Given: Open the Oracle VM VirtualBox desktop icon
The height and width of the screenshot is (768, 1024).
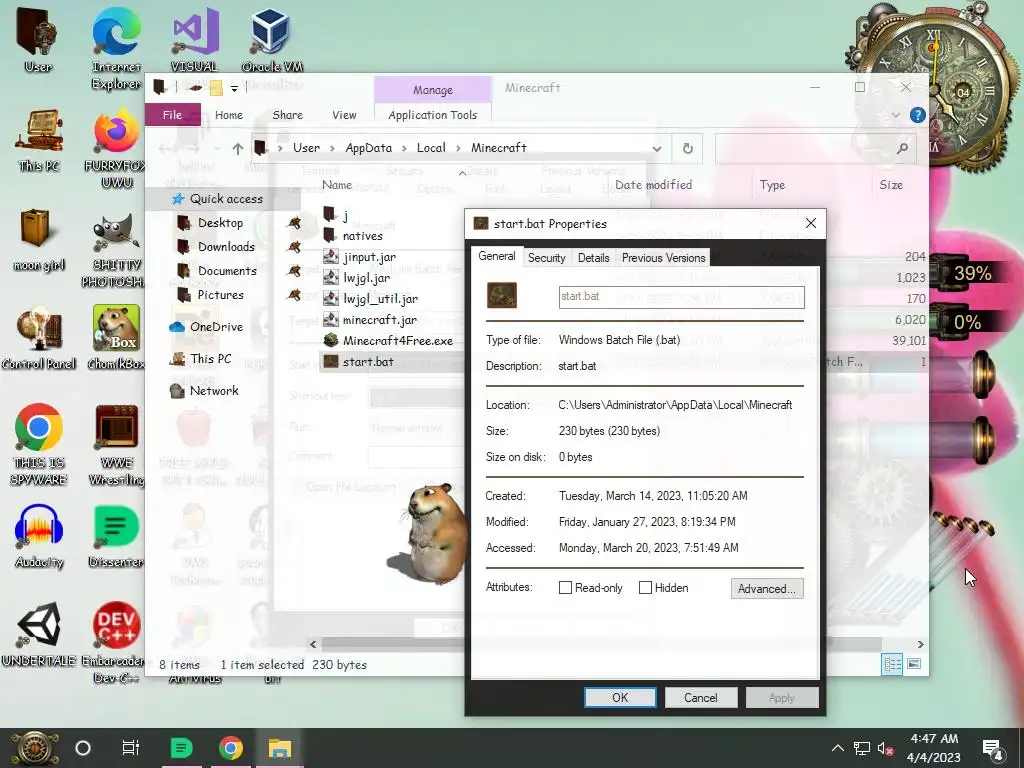Looking at the screenshot, I should point(272,39).
